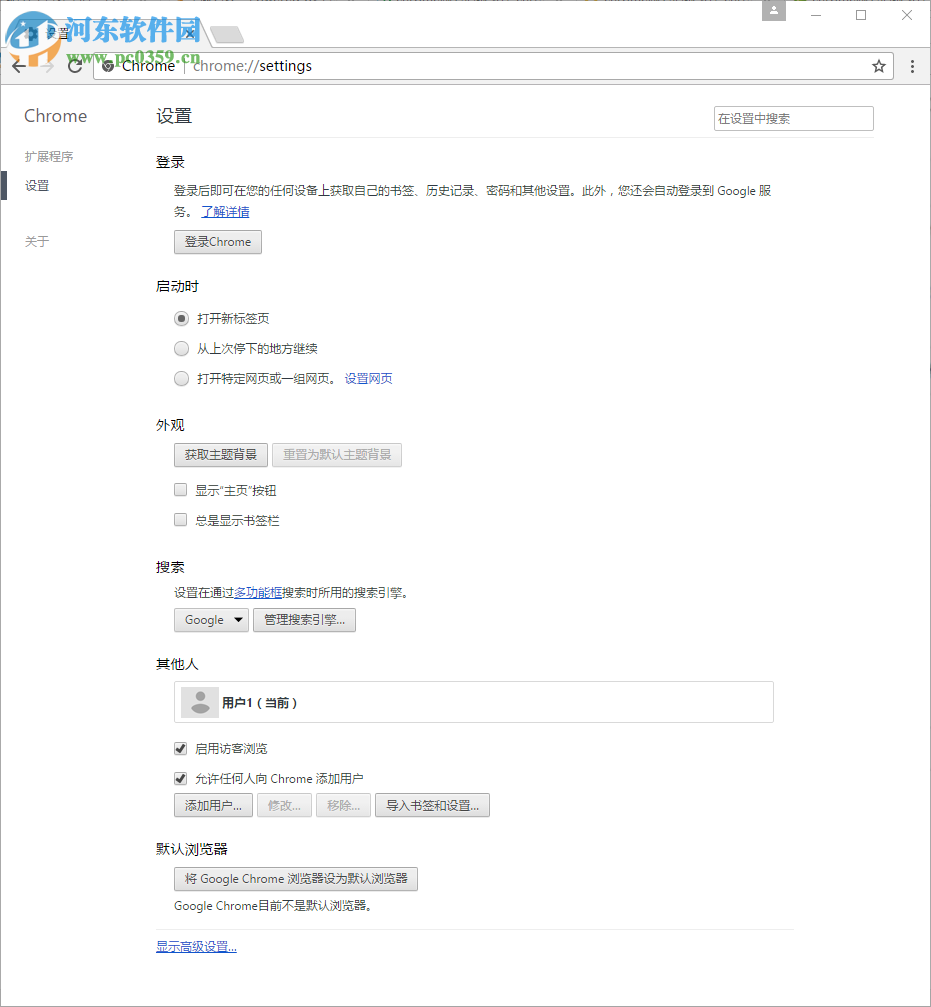Screen dimensions: 931x1007
Task: Click the back navigation arrow
Action: (18, 66)
